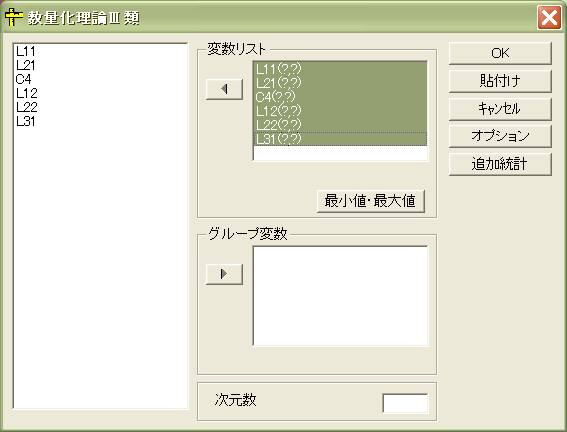Close the 数量化理論Ⅲ類 dialog

[x=549, y=17]
